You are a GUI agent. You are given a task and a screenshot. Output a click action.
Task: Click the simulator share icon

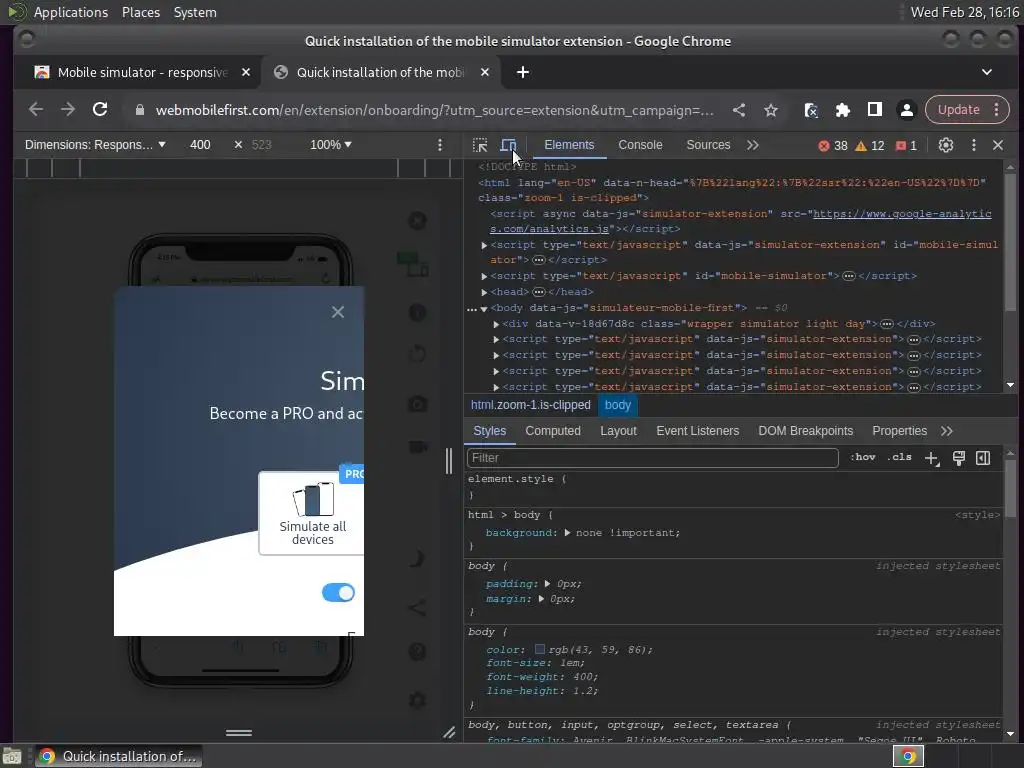[417, 607]
